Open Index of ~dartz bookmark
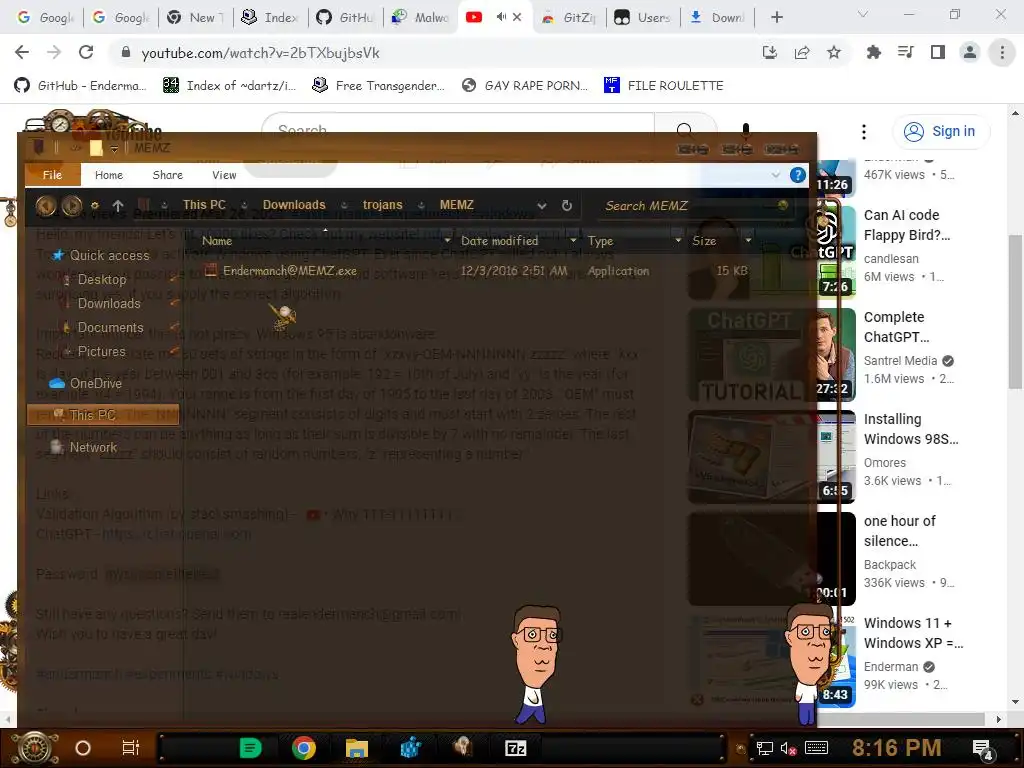This screenshot has height=768, width=1024. (x=229, y=86)
